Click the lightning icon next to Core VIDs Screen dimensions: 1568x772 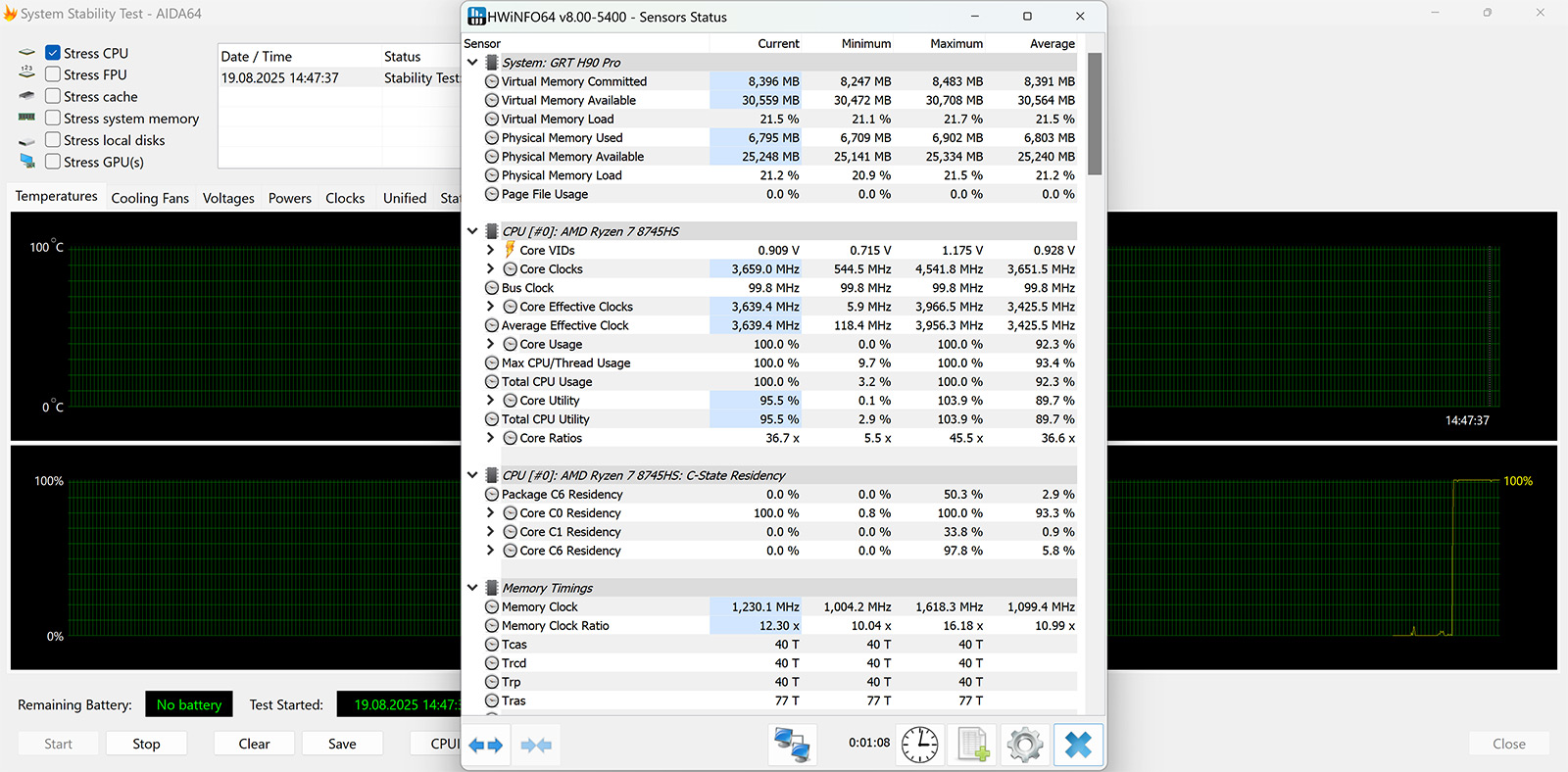(510, 250)
